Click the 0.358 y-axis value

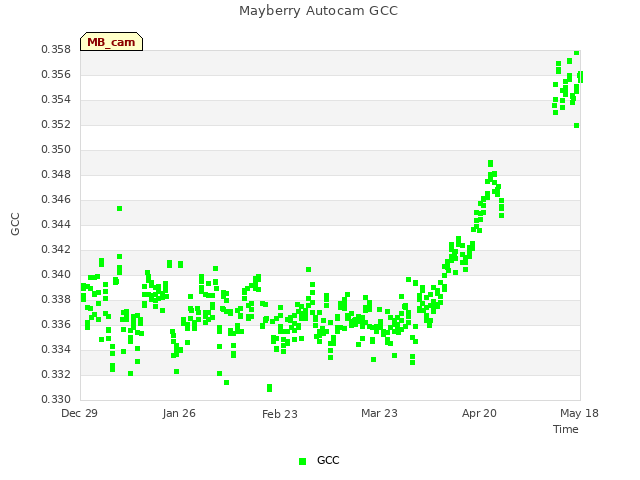coord(56,50)
